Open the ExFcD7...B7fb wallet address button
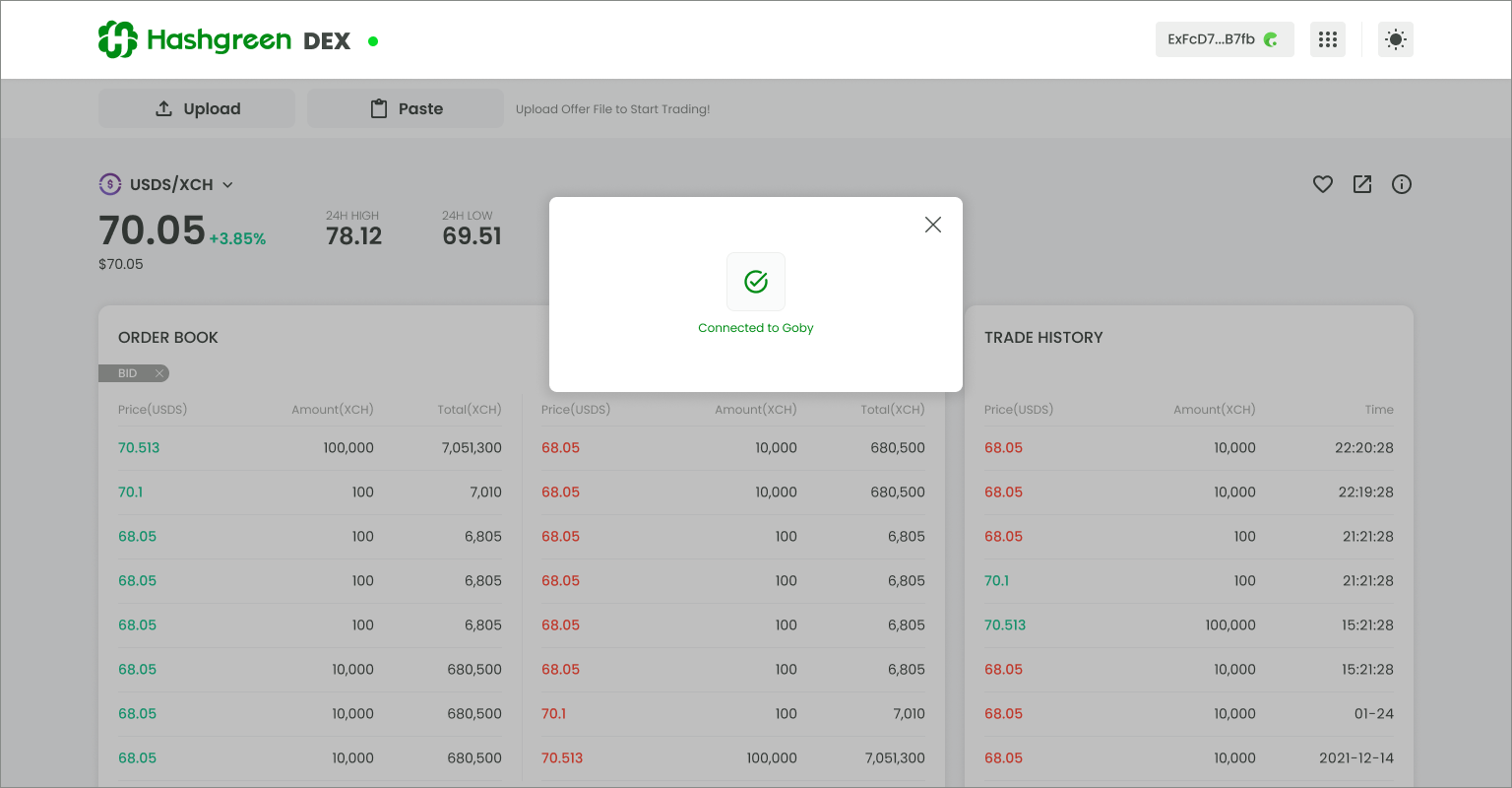Viewport: 1512px width, 788px height. coord(1225,39)
